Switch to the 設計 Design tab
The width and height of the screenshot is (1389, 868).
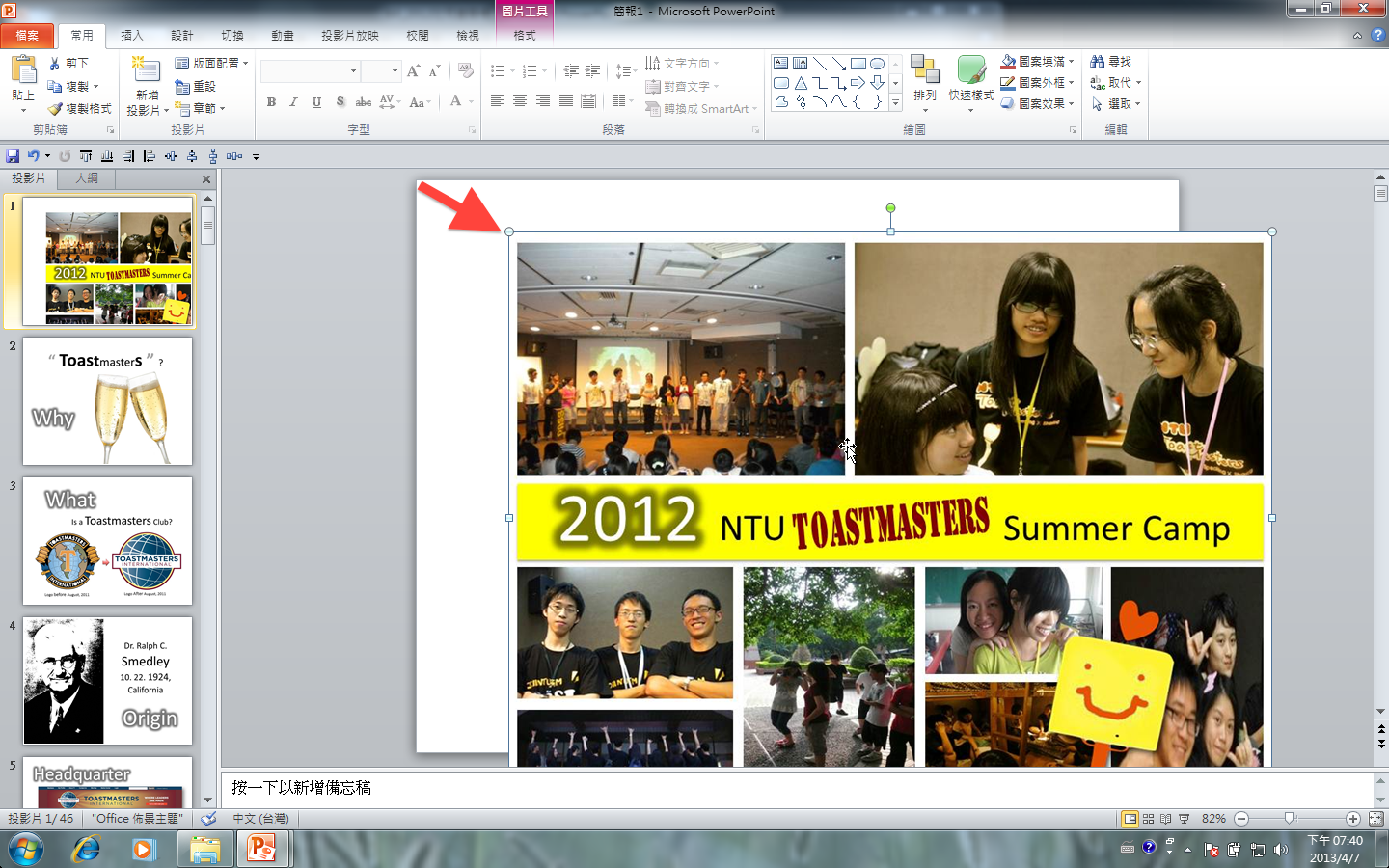tap(182, 36)
